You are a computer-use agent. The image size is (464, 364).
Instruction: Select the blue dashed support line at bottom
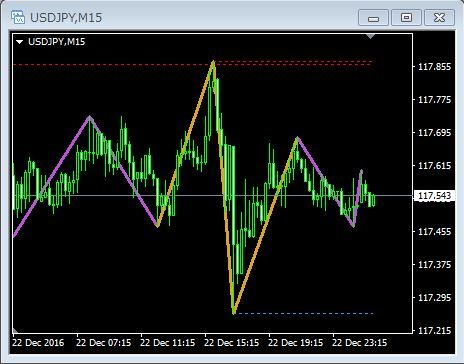coord(304,313)
